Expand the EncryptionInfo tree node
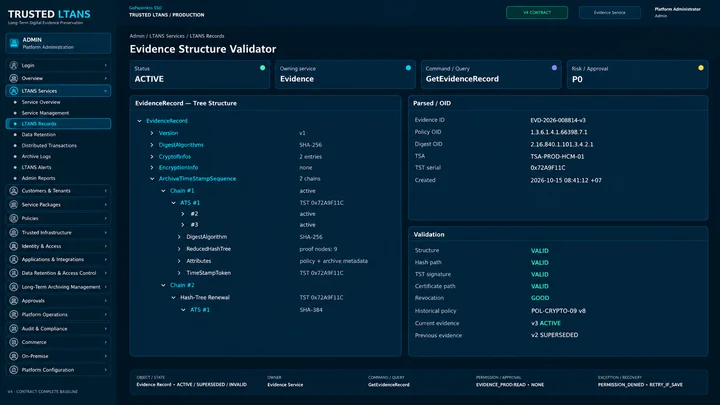 tap(152, 168)
